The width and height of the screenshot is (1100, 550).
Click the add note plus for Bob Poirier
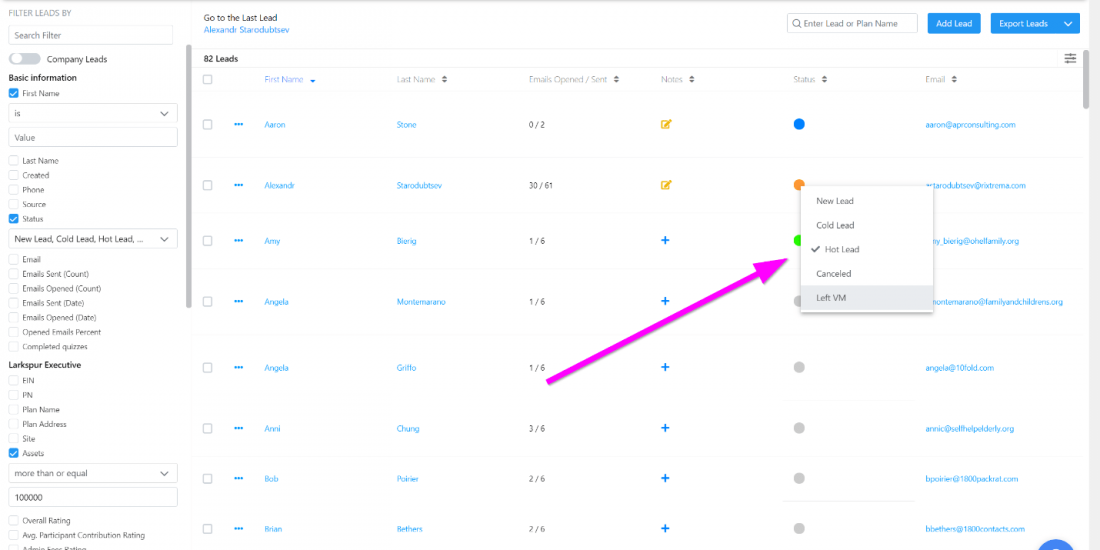tap(666, 478)
